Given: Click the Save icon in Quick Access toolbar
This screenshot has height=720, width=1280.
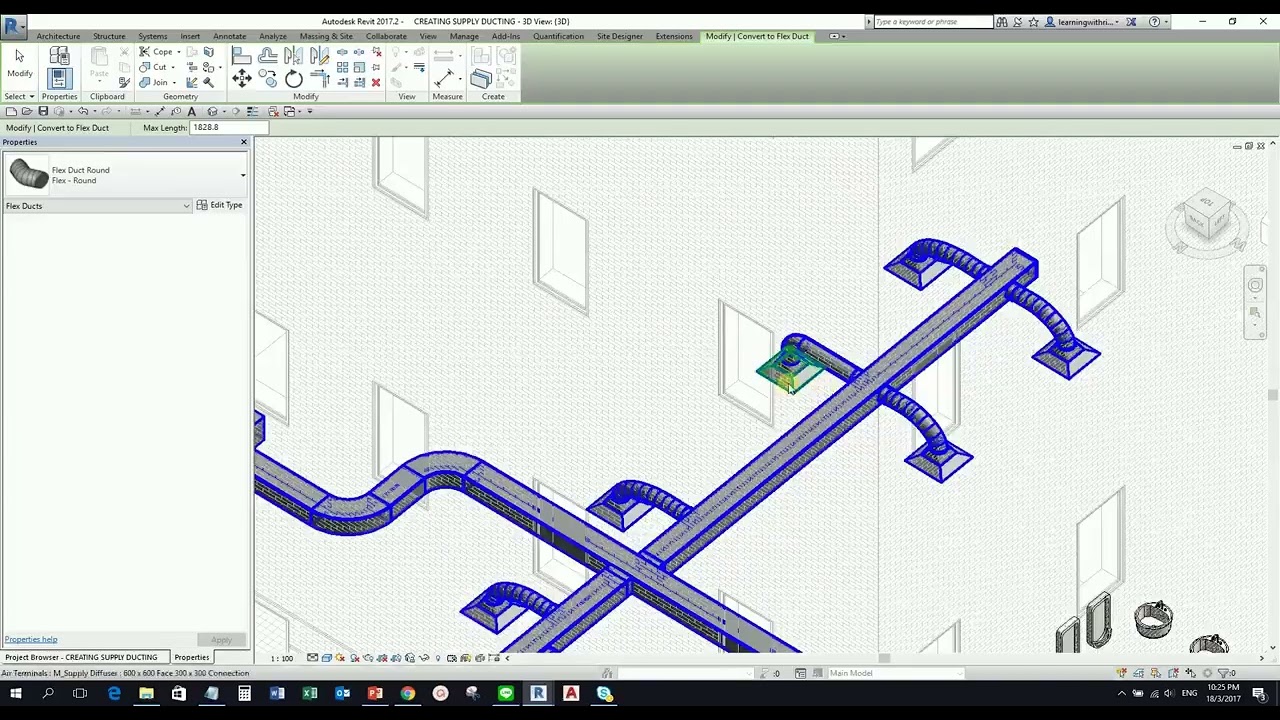Looking at the screenshot, I should click(43, 111).
